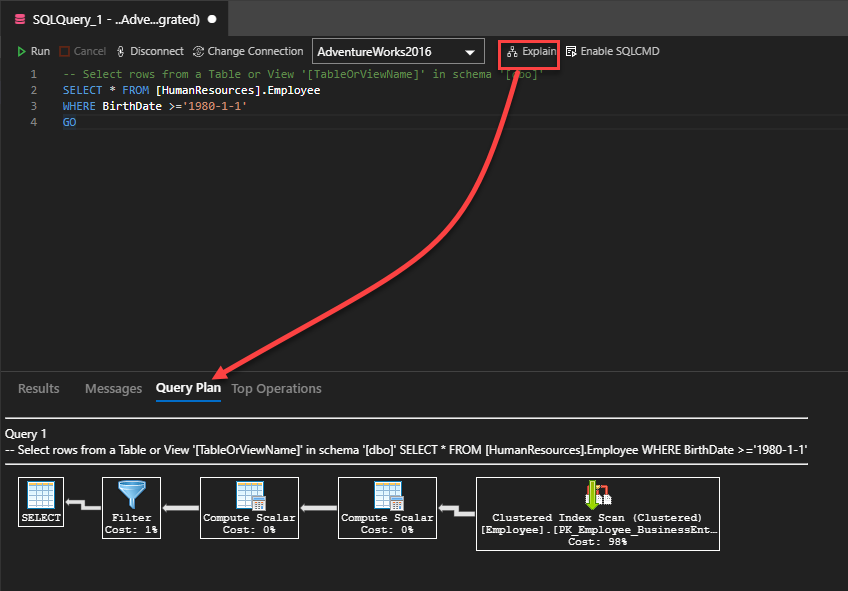Select the Query Plan tab
The width and height of the screenshot is (848, 591).
(x=188, y=388)
